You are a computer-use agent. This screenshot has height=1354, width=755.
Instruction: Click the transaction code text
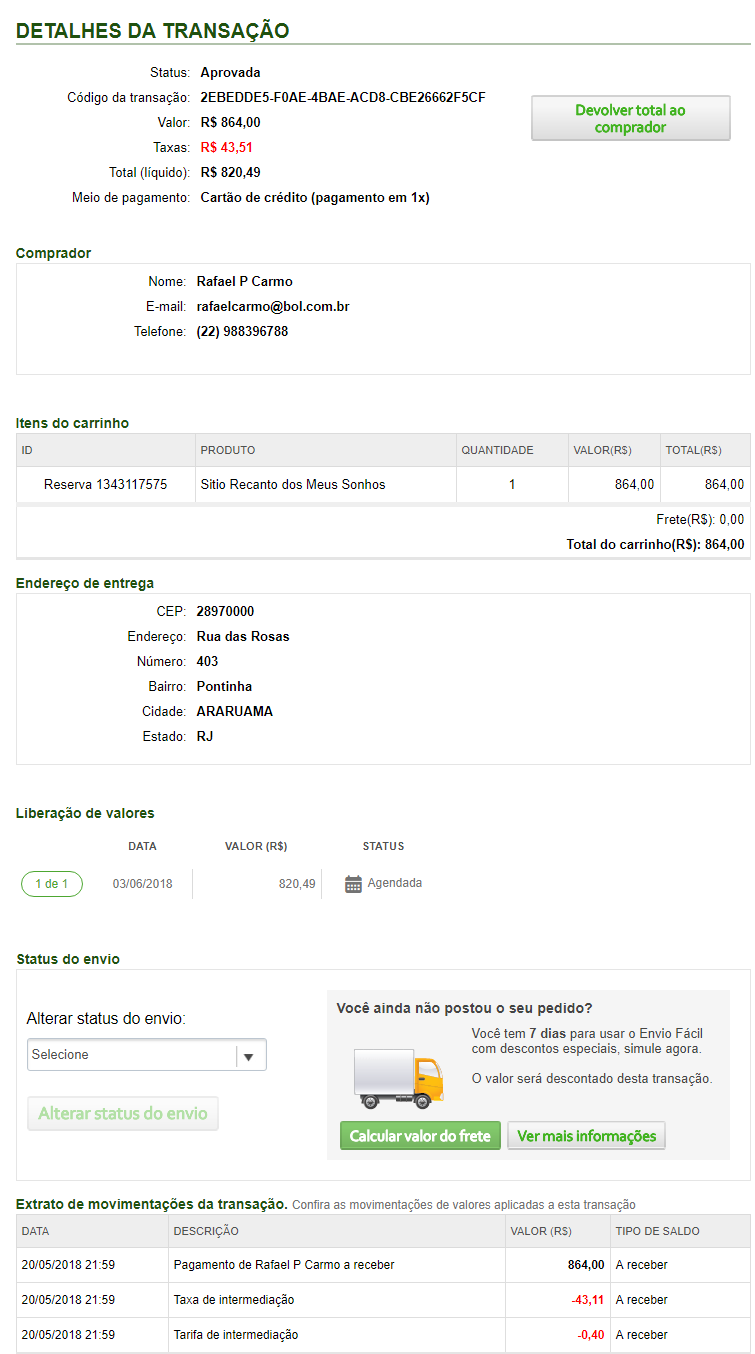[343, 98]
